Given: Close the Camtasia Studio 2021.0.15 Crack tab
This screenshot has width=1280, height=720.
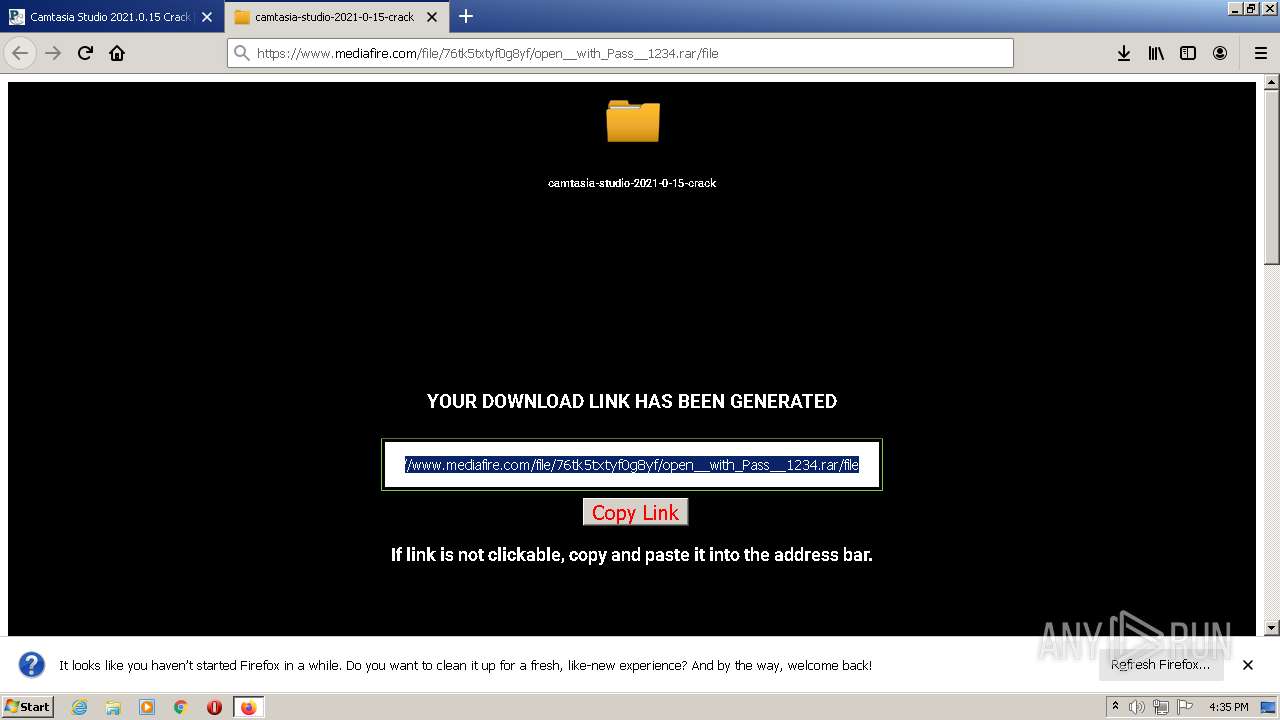Looking at the screenshot, I should pos(207,17).
